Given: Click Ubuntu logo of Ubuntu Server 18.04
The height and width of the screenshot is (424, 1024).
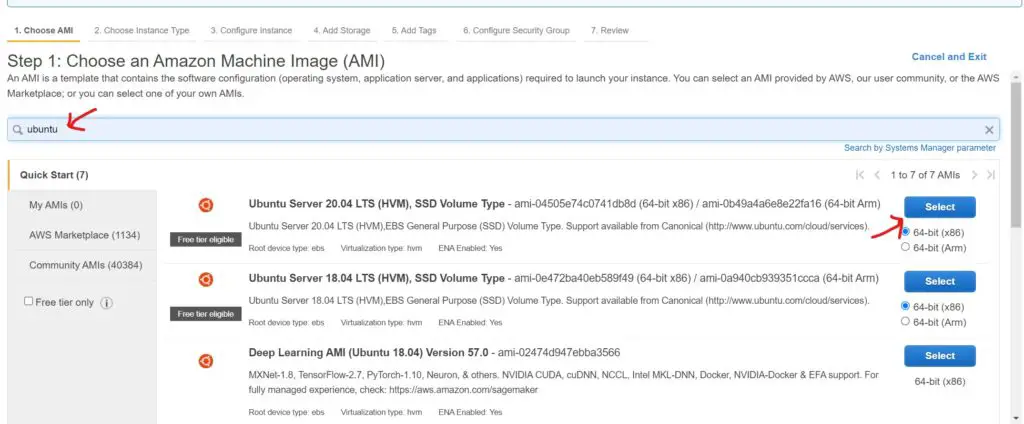Looking at the screenshot, I should 206,280.
